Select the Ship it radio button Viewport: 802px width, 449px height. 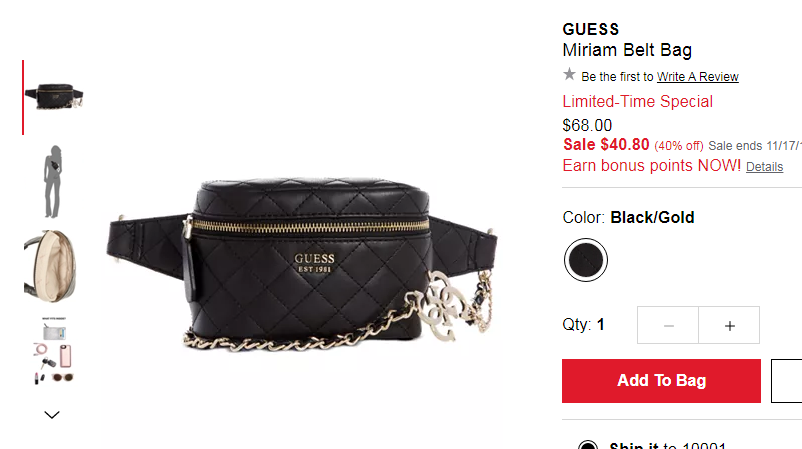[588, 445]
